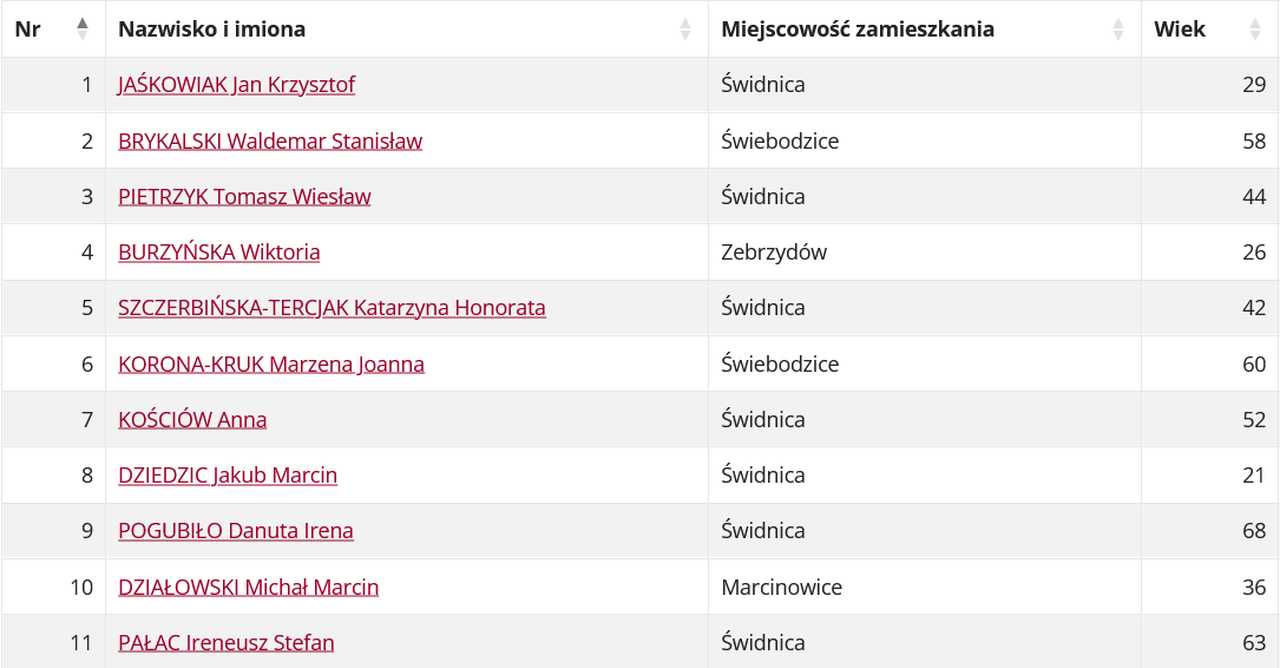Open SZCZERBIŃSKA-TERCJAK Katarzyna Honorata link

[332, 308]
